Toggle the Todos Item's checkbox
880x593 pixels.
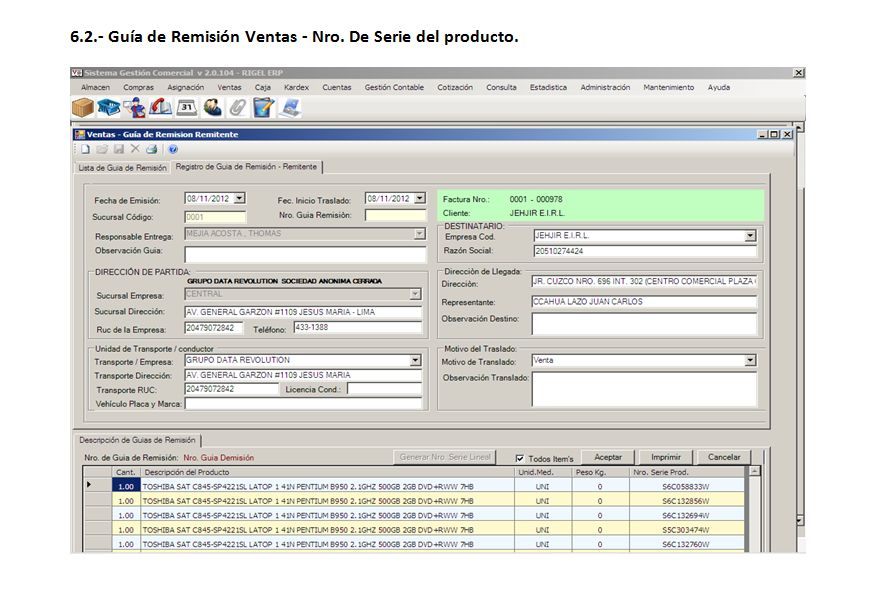[519, 458]
